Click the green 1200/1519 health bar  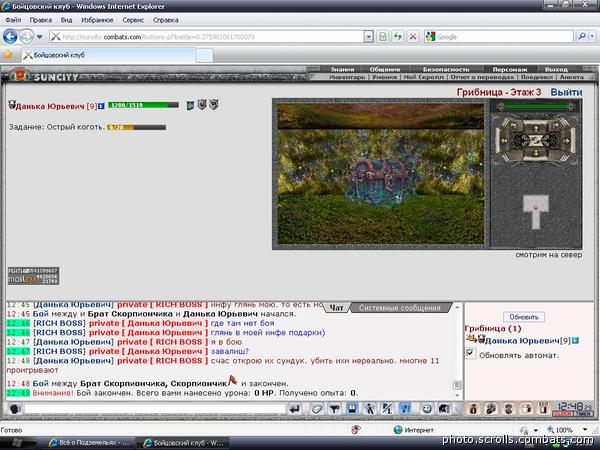(x=143, y=105)
